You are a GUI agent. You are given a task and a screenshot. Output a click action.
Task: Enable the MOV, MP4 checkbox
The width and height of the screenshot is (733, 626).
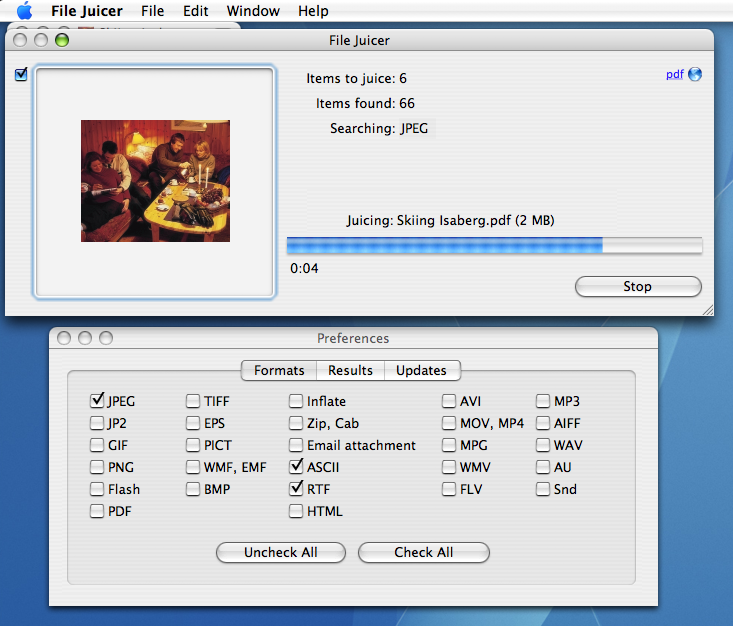point(449,423)
